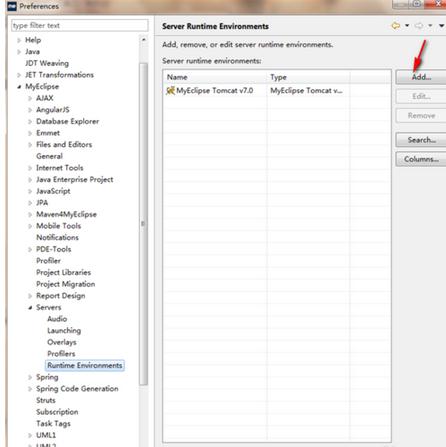Open the Task Tags preference page
This screenshot has height=447, width=446.
coord(53,423)
